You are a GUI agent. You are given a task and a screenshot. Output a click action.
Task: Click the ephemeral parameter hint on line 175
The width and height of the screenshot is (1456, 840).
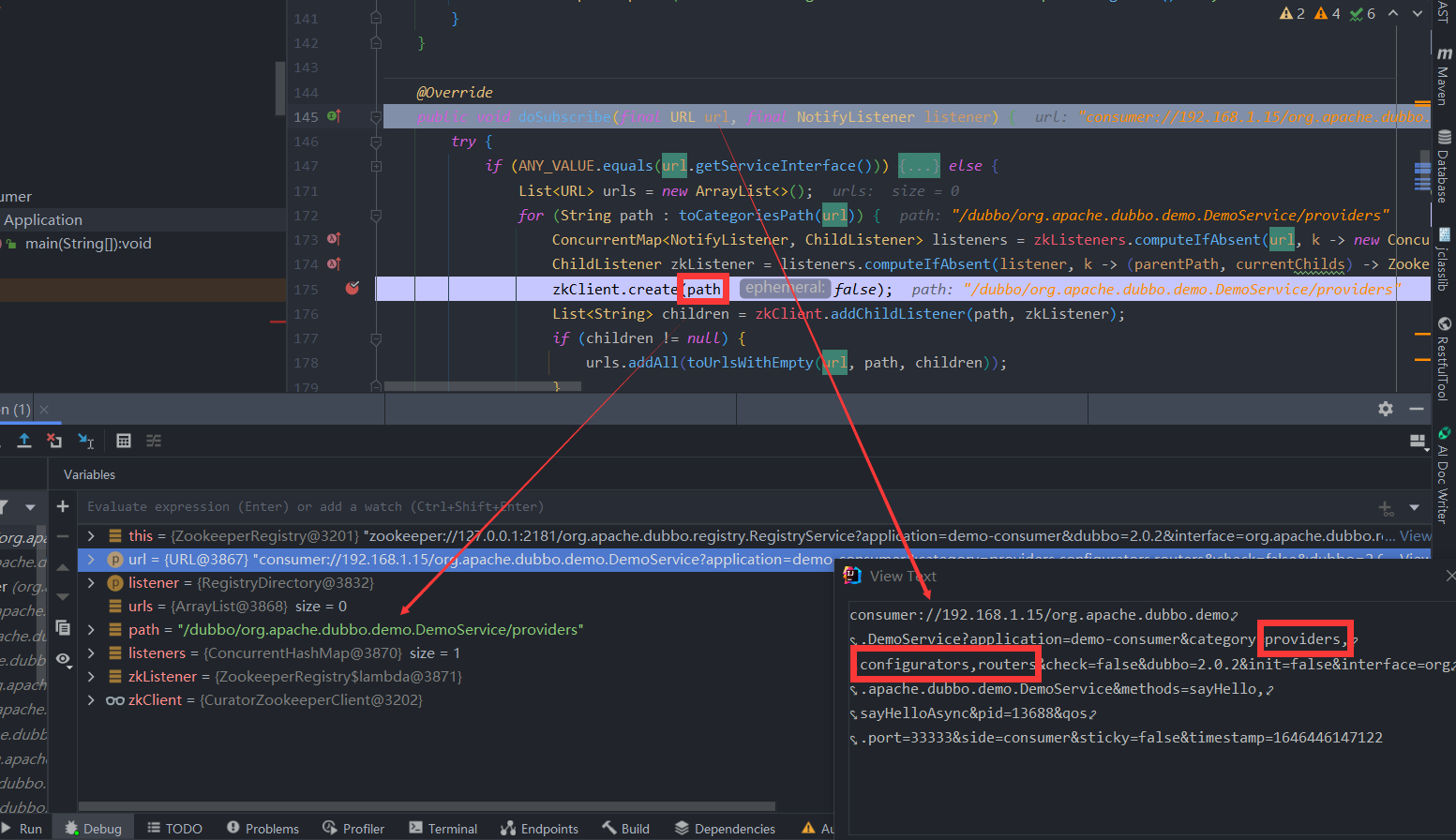[x=785, y=288]
